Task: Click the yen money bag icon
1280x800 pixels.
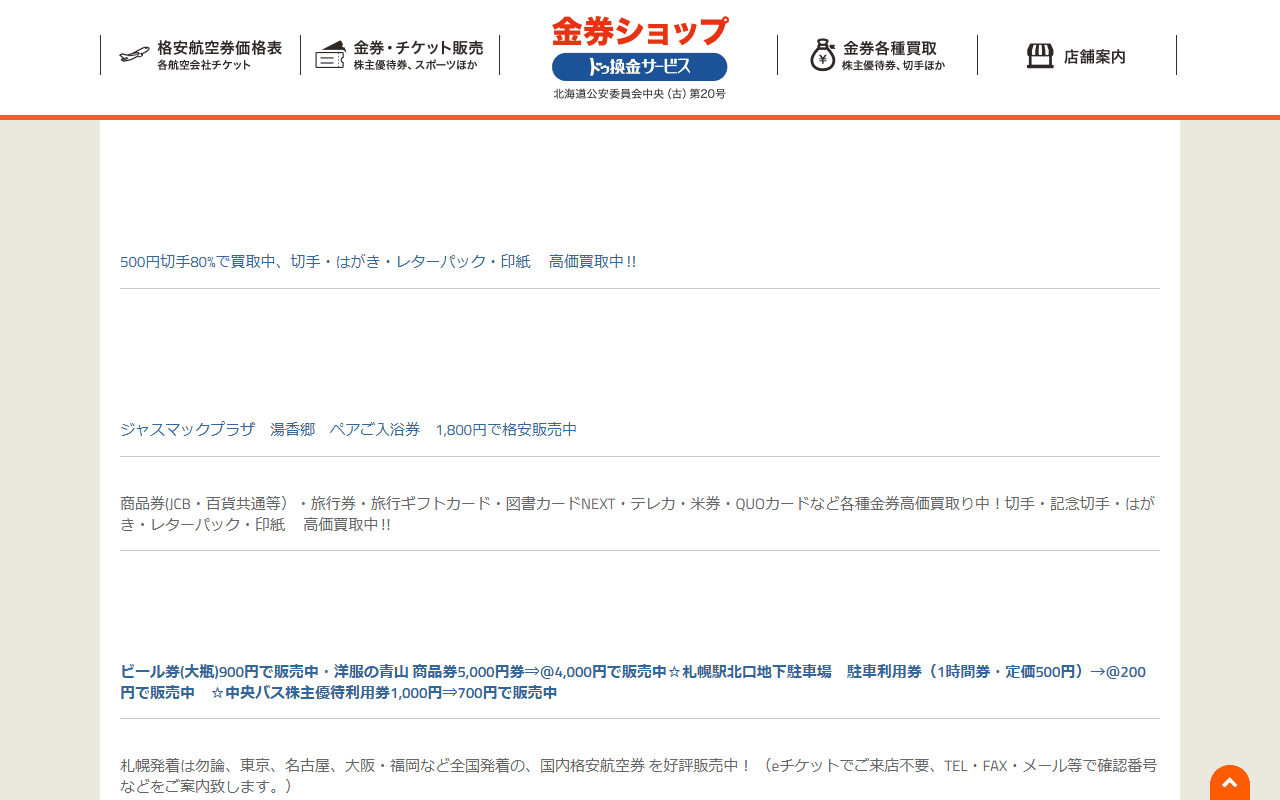Action: [822, 55]
